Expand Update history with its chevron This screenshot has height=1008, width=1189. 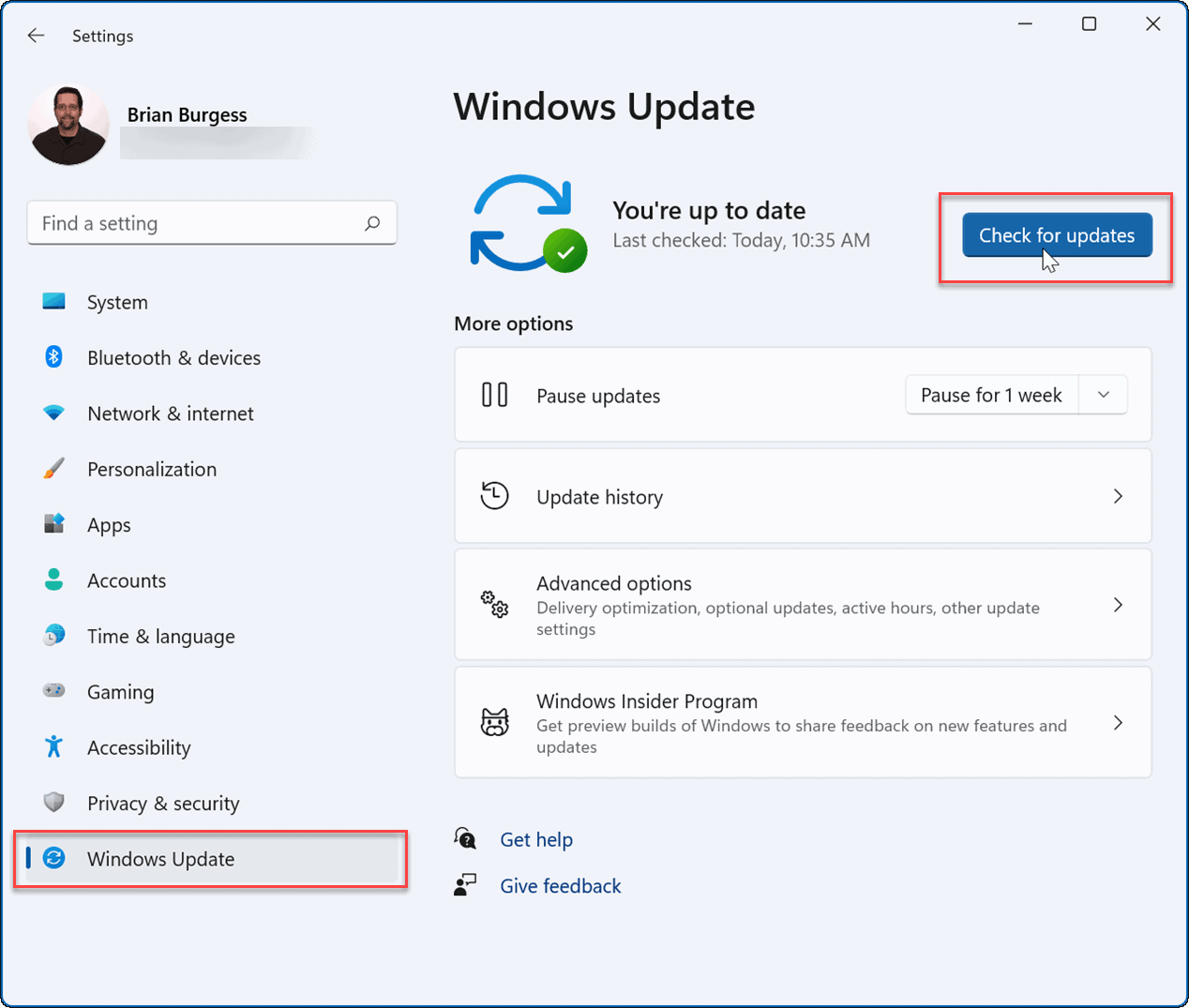tap(1118, 496)
